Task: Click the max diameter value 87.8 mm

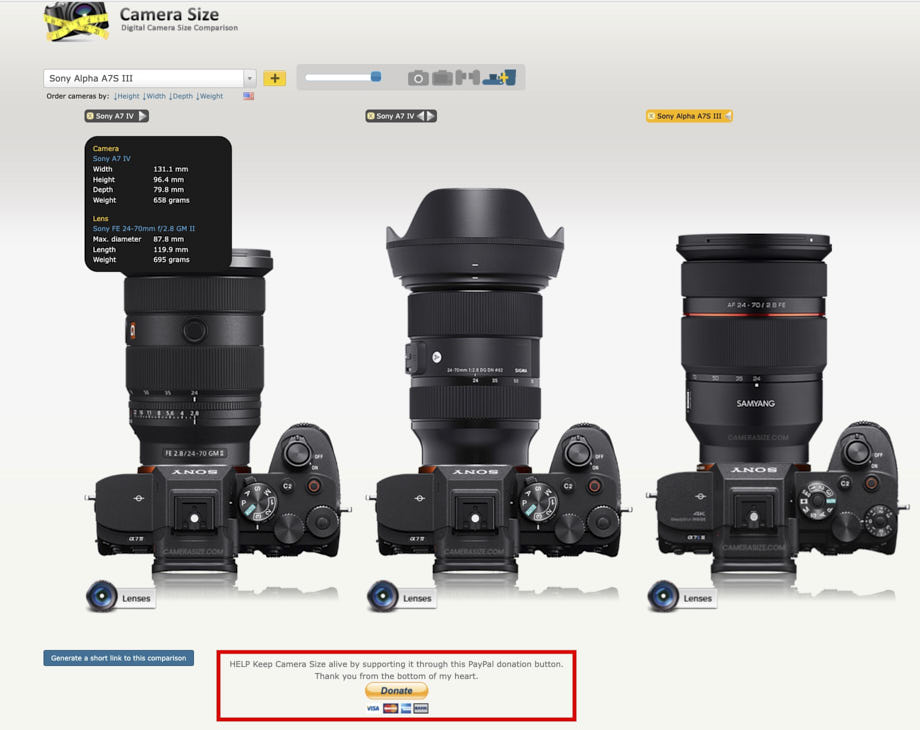Action: pyautogui.click(x=168, y=239)
